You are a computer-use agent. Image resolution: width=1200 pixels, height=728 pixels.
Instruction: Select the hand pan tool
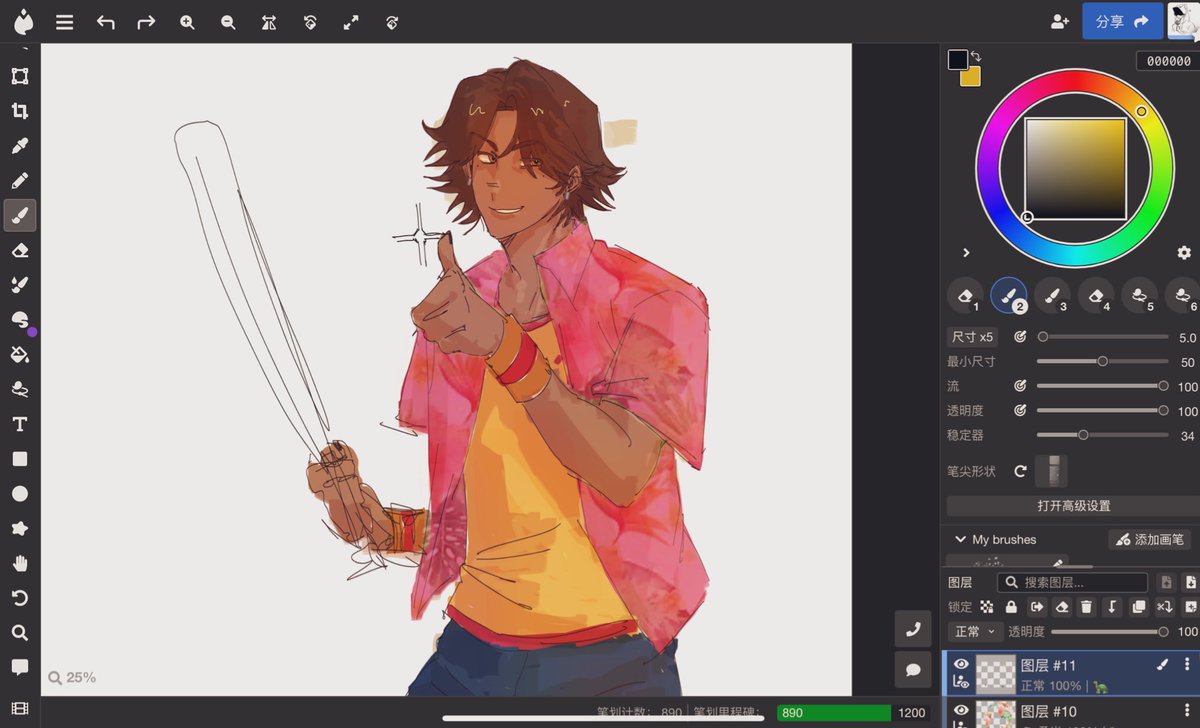click(19, 563)
